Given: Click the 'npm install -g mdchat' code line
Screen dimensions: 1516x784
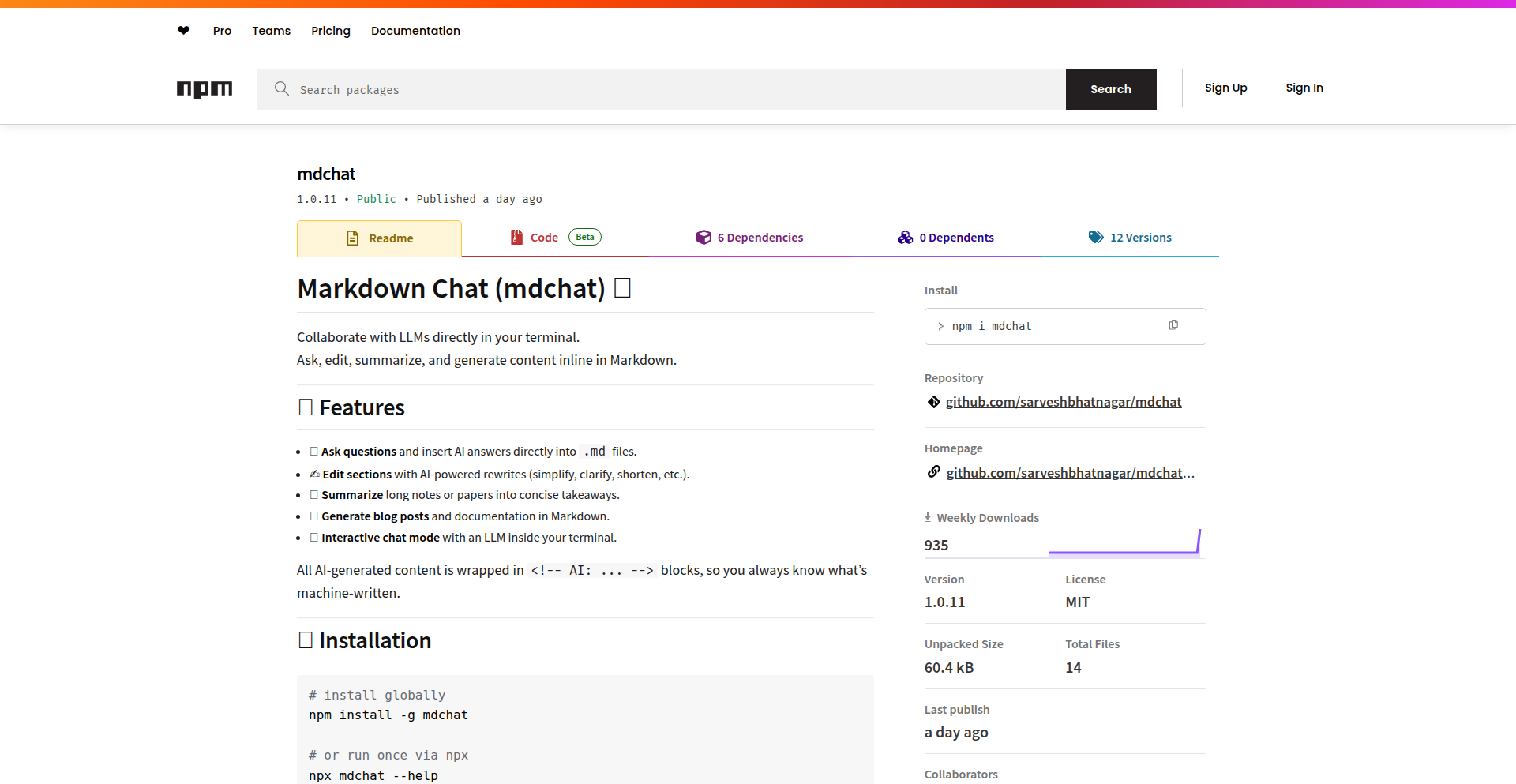Looking at the screenshot, I should [x=388, y=715].
